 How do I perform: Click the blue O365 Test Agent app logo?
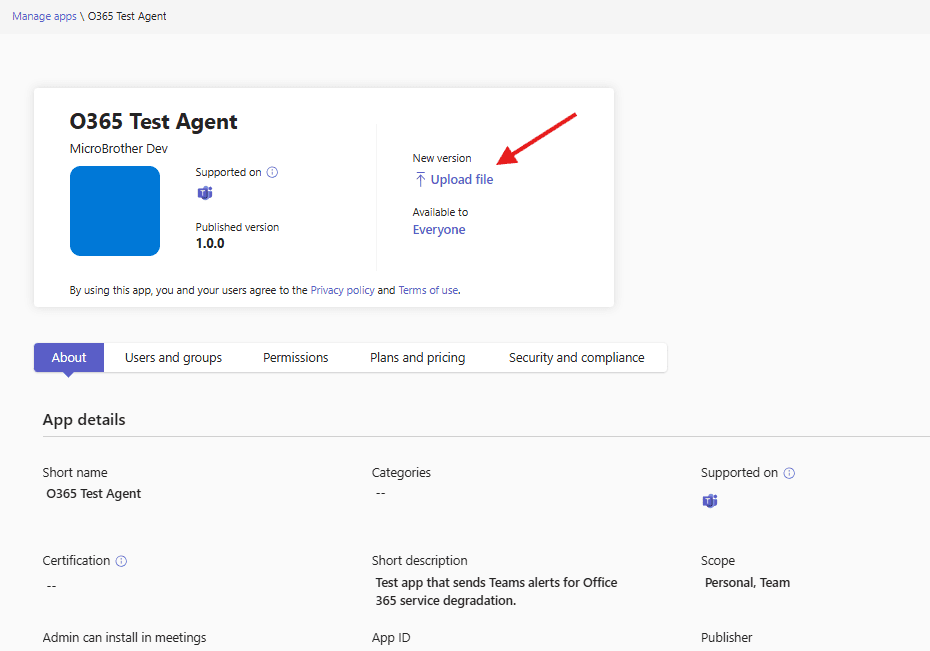point(115,211)
